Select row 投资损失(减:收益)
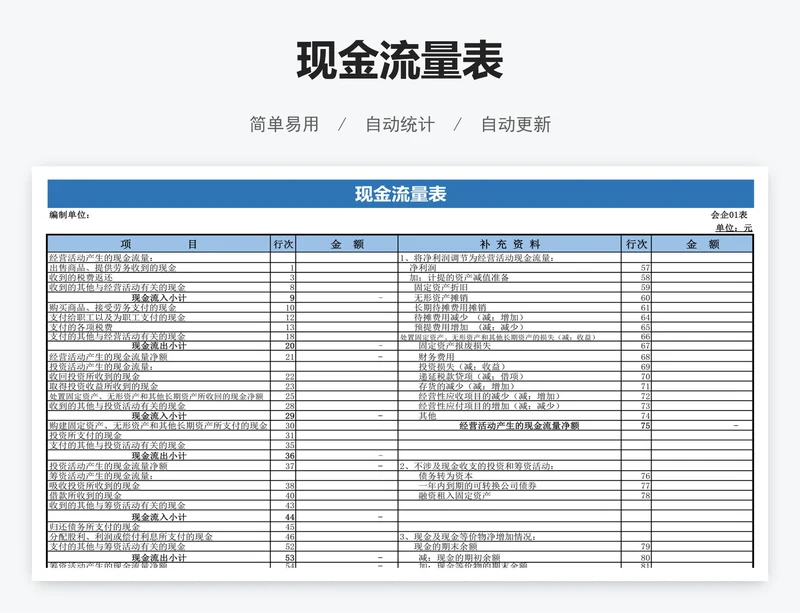 462,366
